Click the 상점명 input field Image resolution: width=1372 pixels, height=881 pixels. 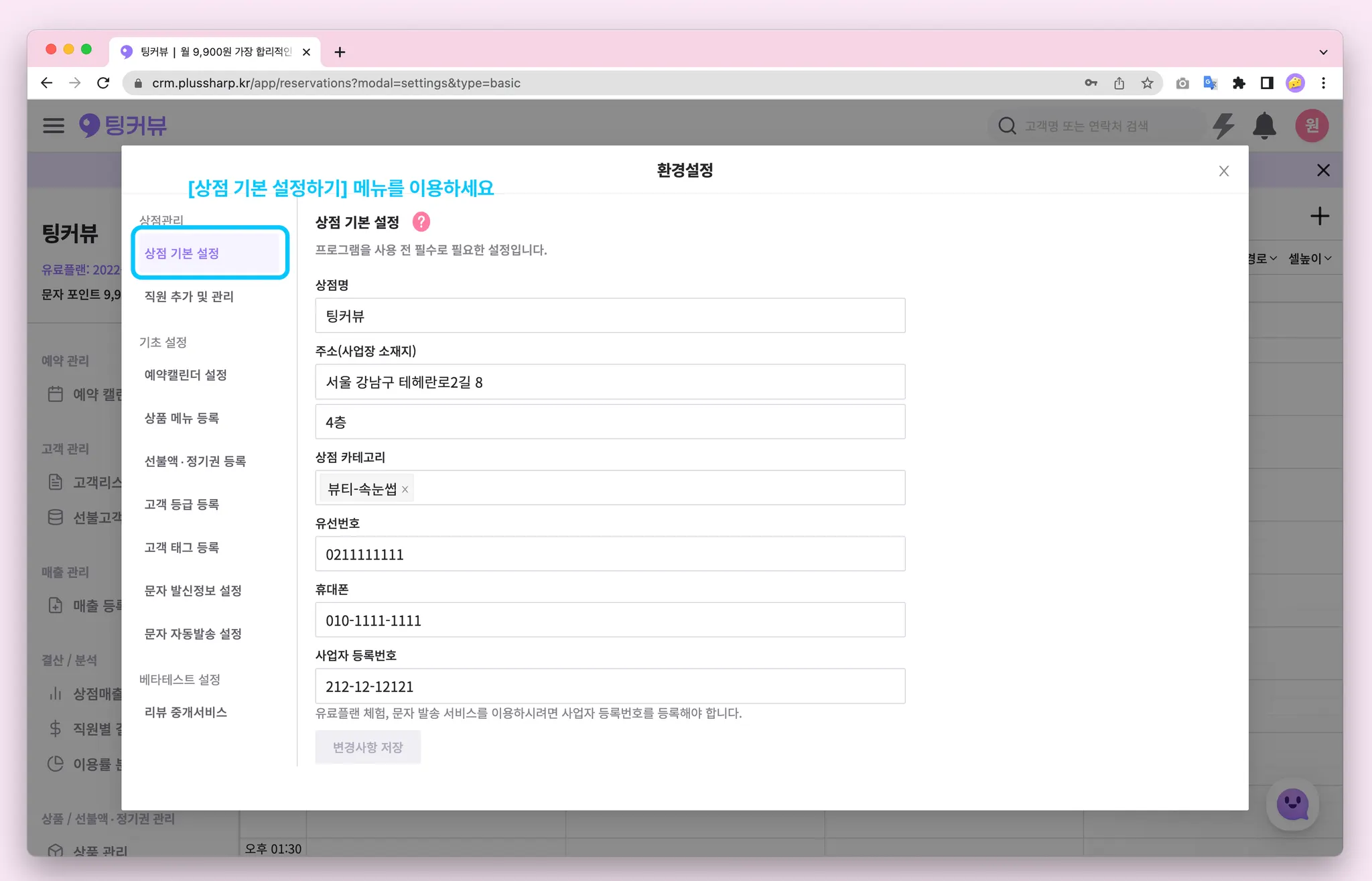coord(610,316)
